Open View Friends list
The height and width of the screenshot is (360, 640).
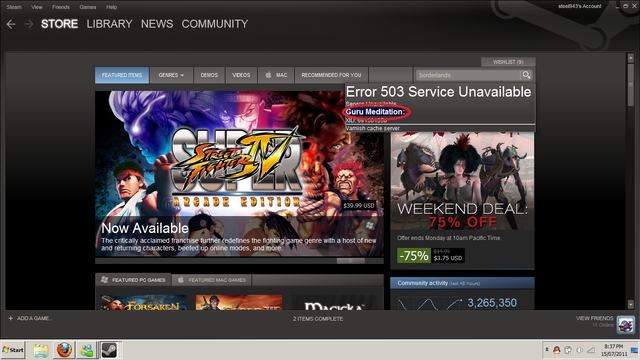(x=595, y=318)
